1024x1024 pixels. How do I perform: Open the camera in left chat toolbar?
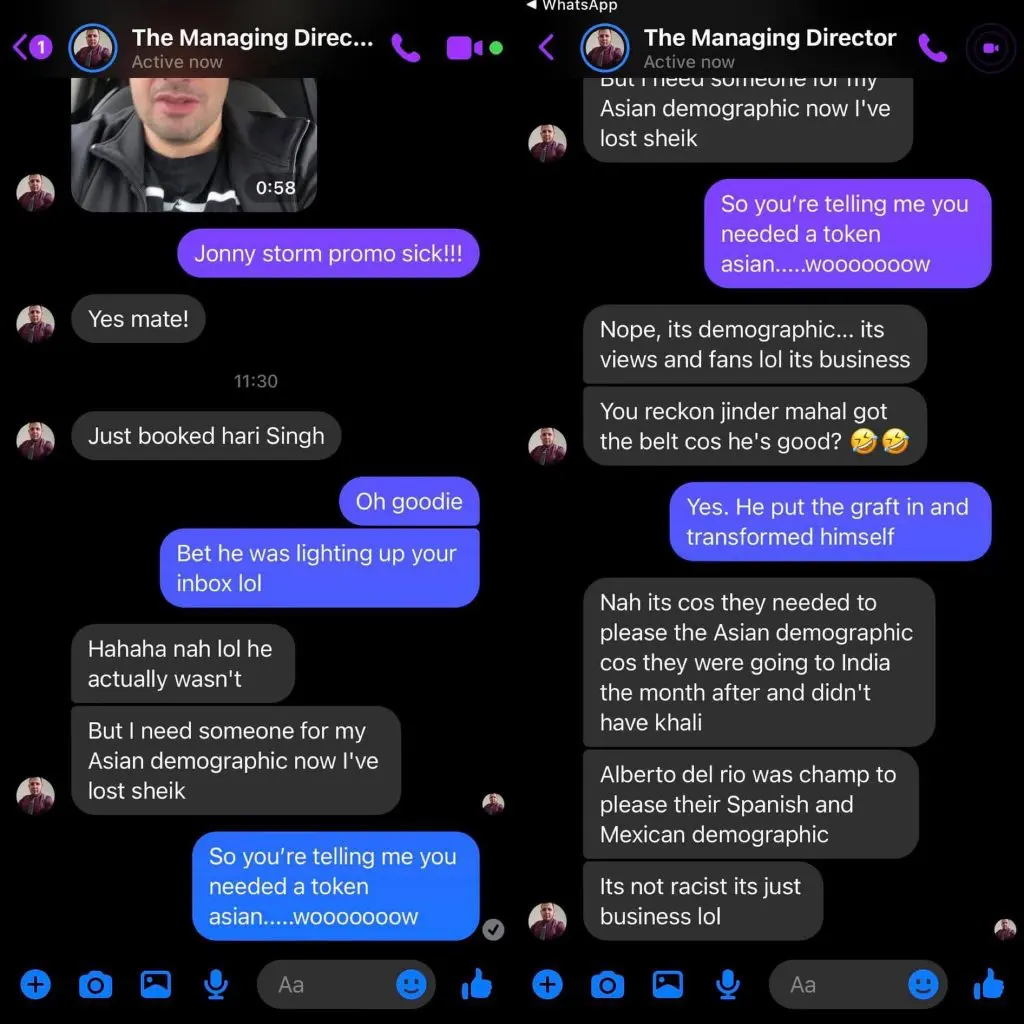coord(95,984)
